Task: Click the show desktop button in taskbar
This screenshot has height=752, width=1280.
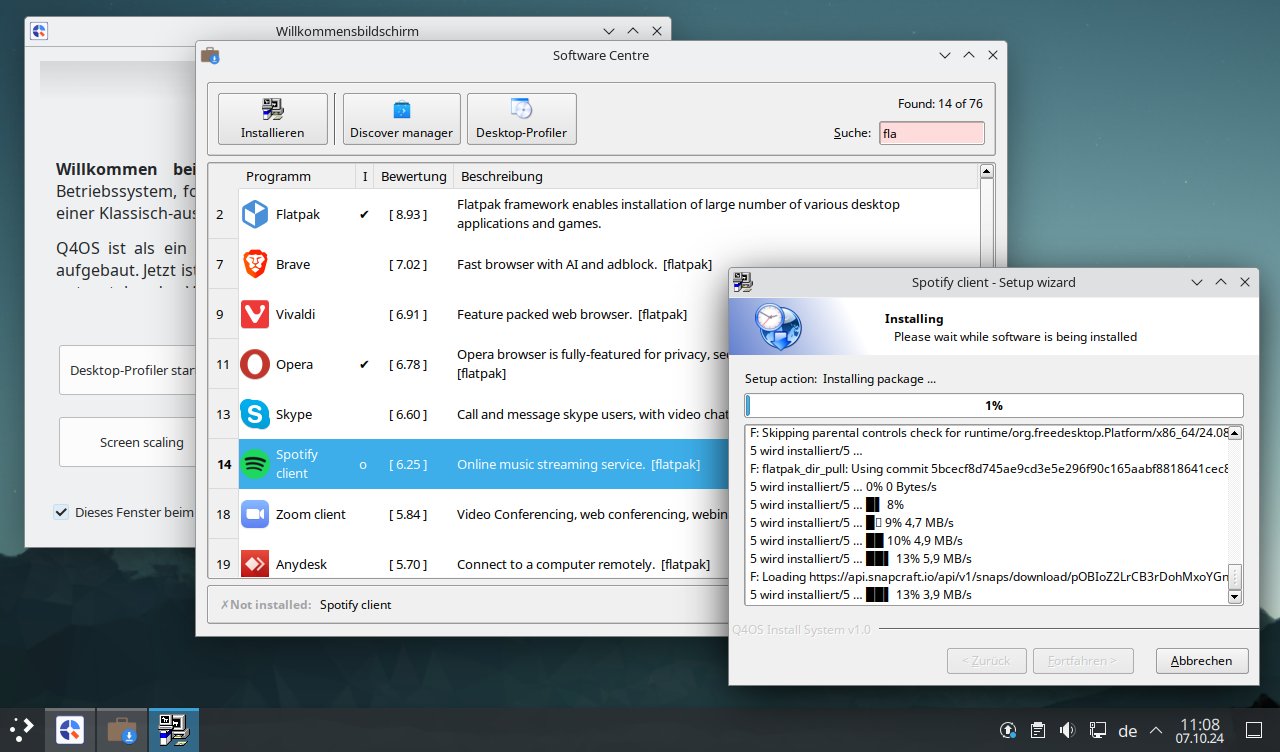Action: tap(1254, 730)
